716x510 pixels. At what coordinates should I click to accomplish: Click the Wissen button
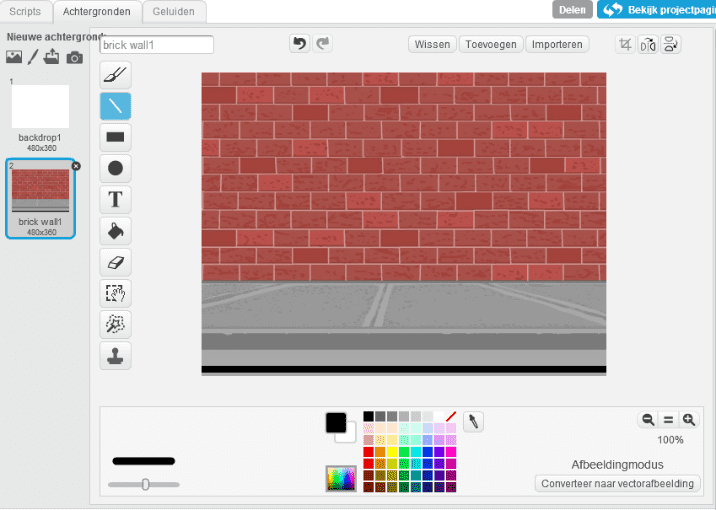[x=432, y=45]
